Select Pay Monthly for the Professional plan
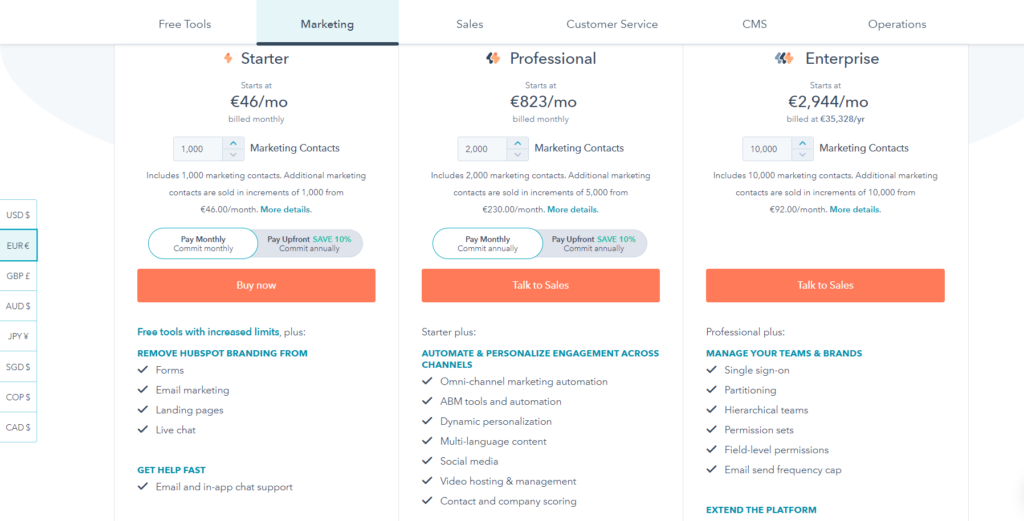 click(487, 244)
